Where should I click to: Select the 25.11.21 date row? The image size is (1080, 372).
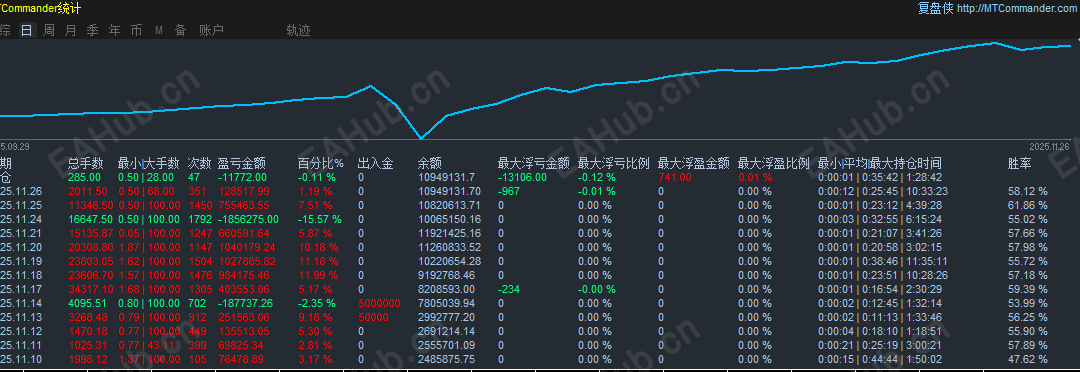pyautogui.click(x=540, y=233)
